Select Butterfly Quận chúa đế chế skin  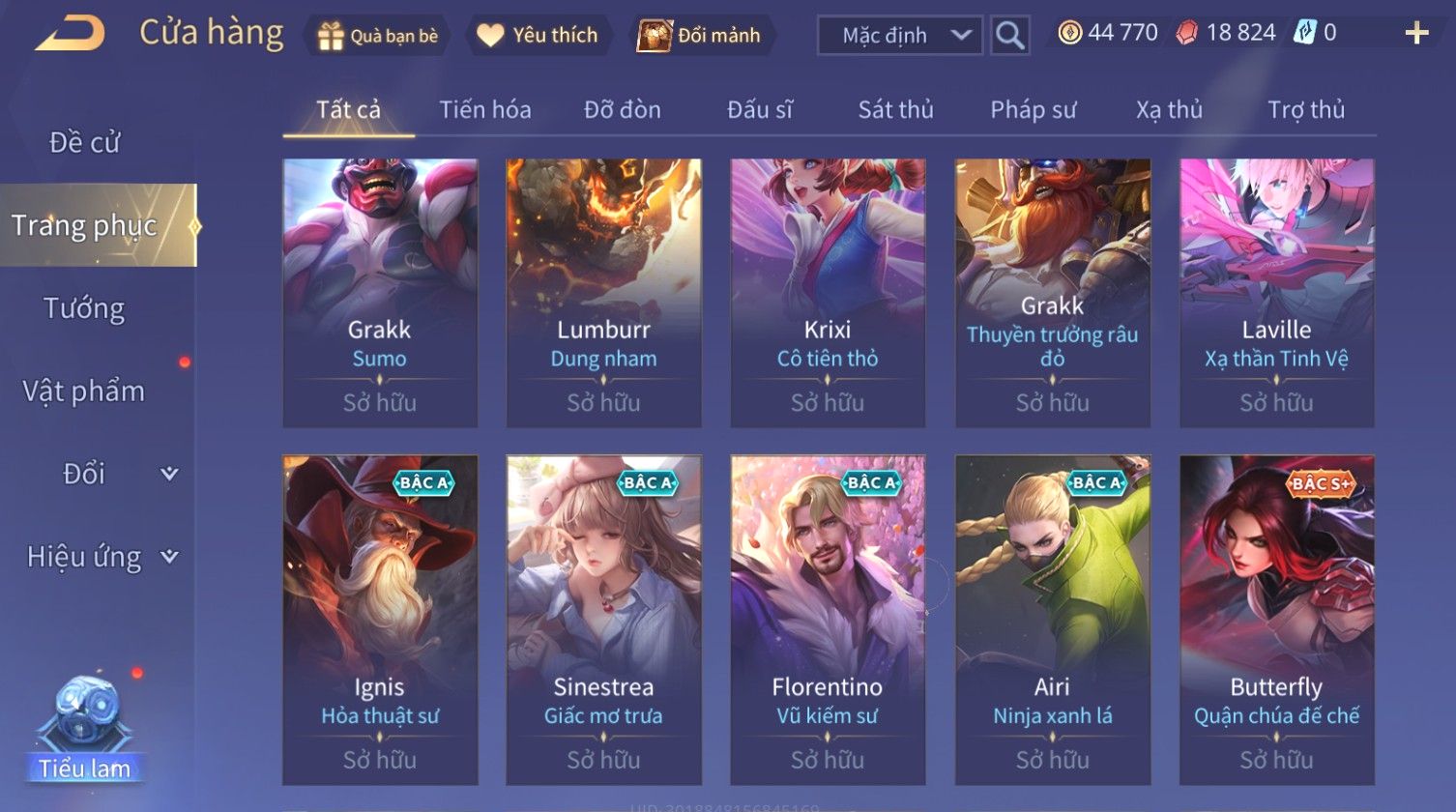pos(1276,620)
